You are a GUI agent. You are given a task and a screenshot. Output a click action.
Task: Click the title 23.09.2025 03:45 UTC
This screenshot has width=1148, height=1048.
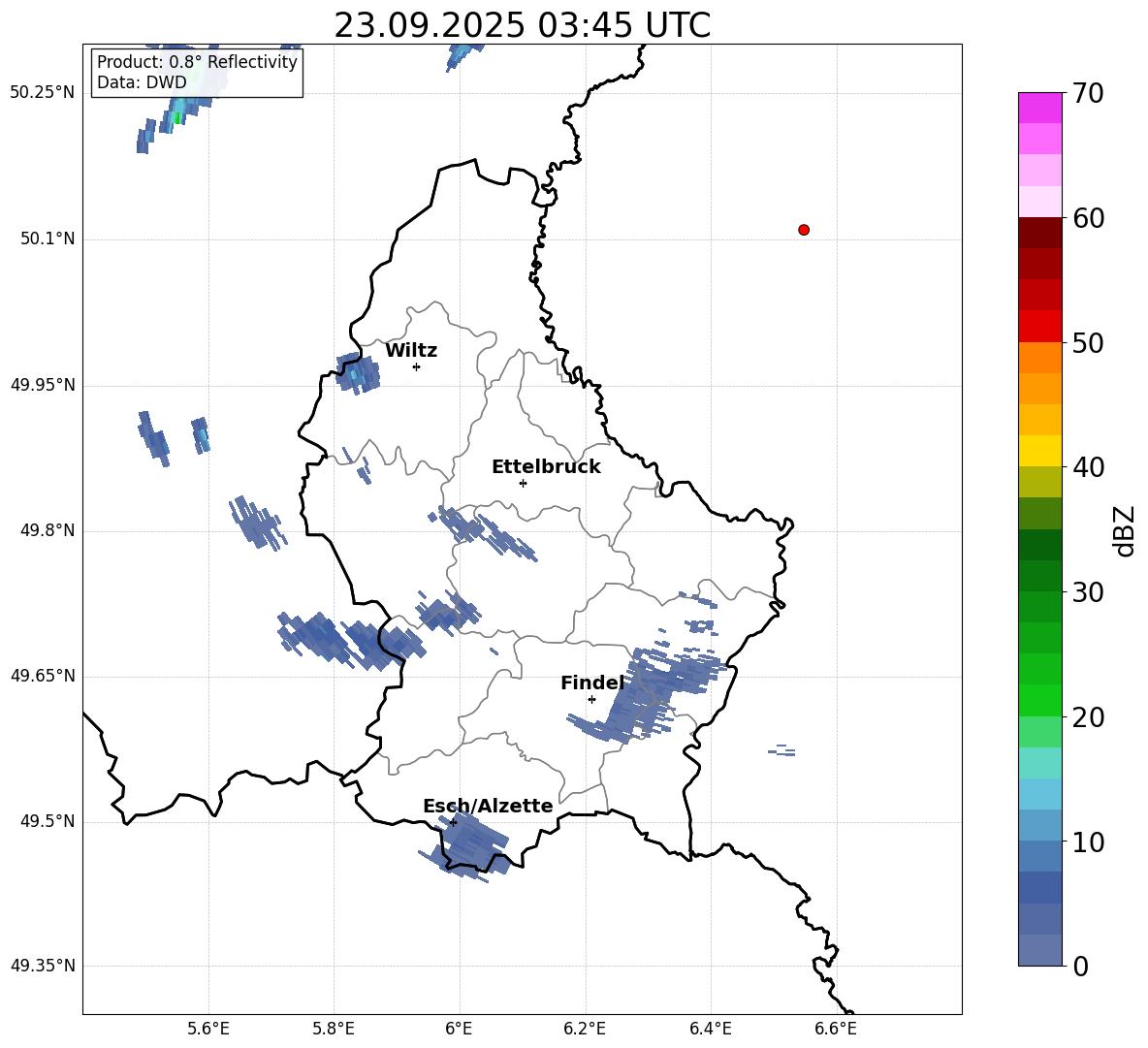(x=522, y=25)
